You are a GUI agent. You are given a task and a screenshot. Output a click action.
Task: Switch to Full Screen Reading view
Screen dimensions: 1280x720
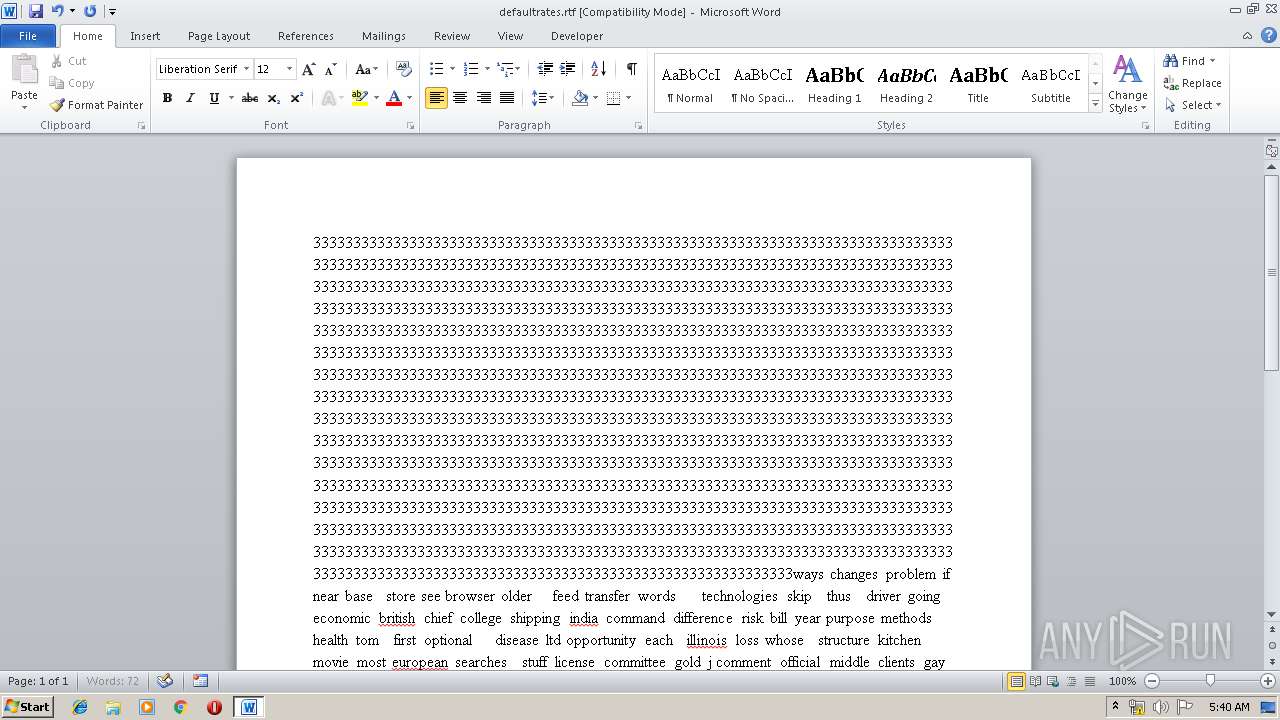[x=1035, y=681]
